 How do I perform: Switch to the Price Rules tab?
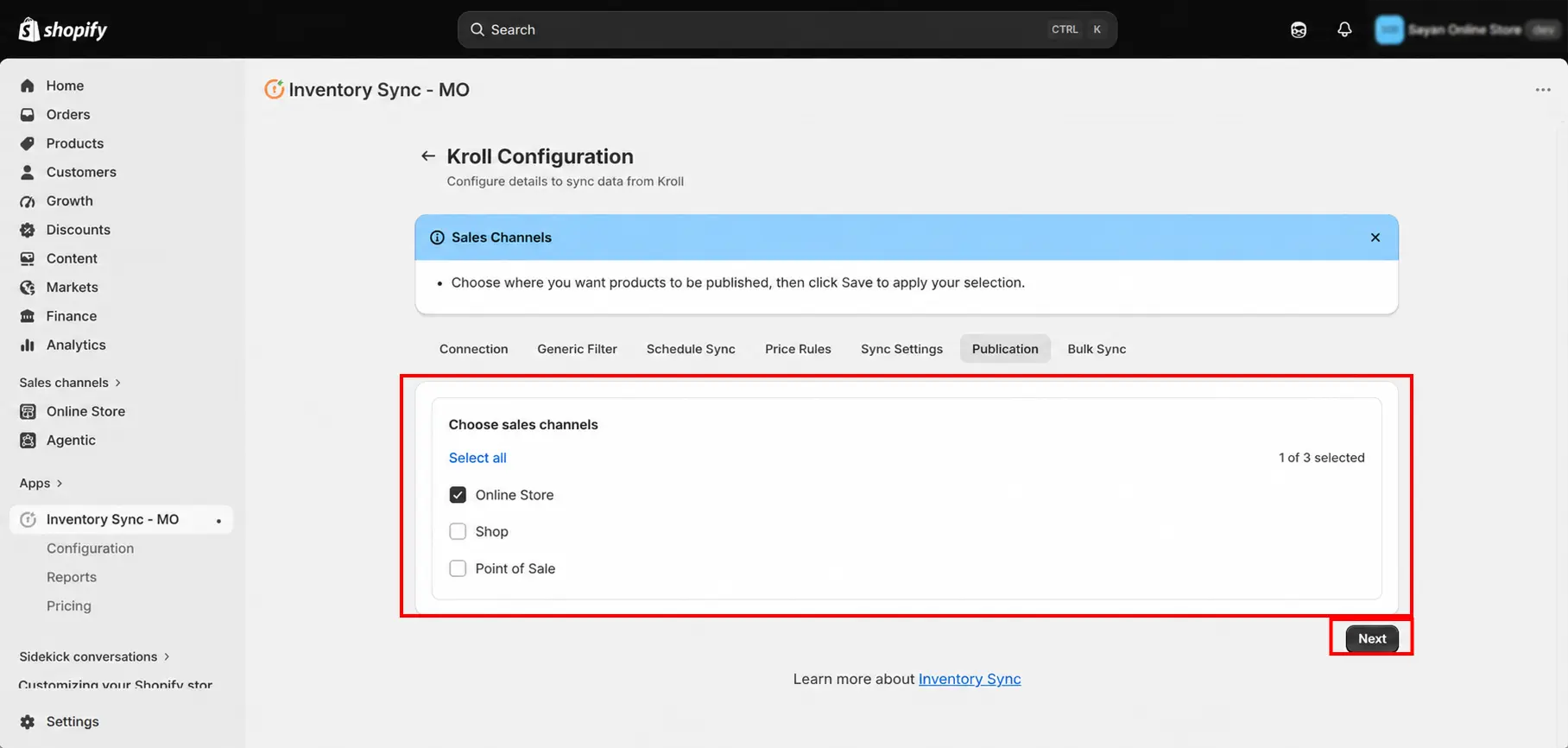(x=798, y=349)
